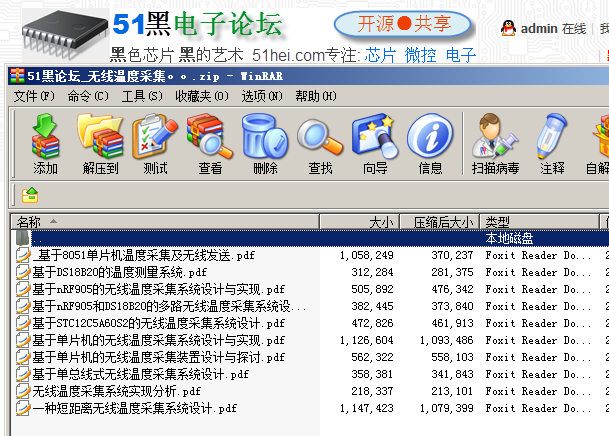Start 扫描病毒 (Virus scan) tool
The image size is (609, 436).
tap(495, 144)
